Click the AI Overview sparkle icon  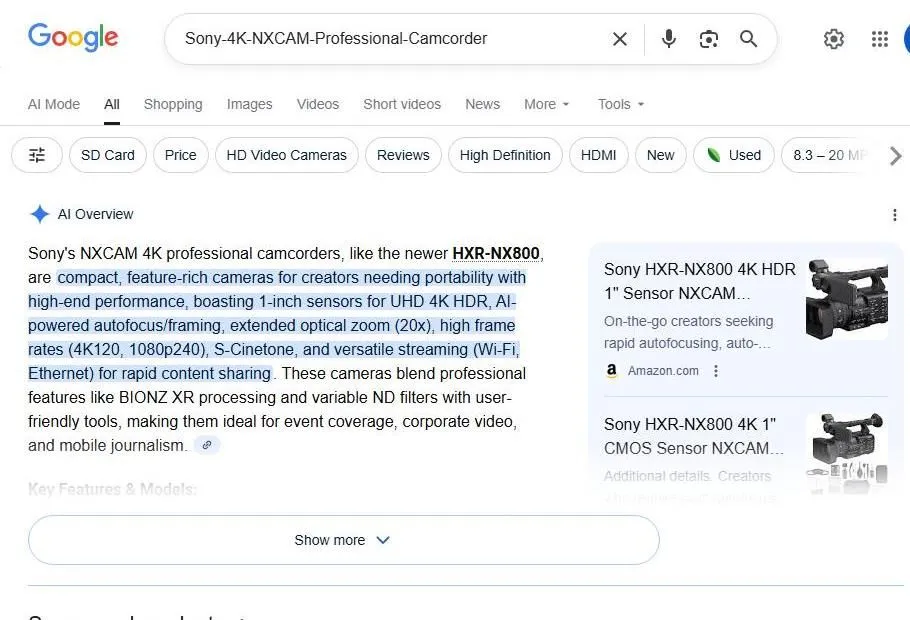39,214
